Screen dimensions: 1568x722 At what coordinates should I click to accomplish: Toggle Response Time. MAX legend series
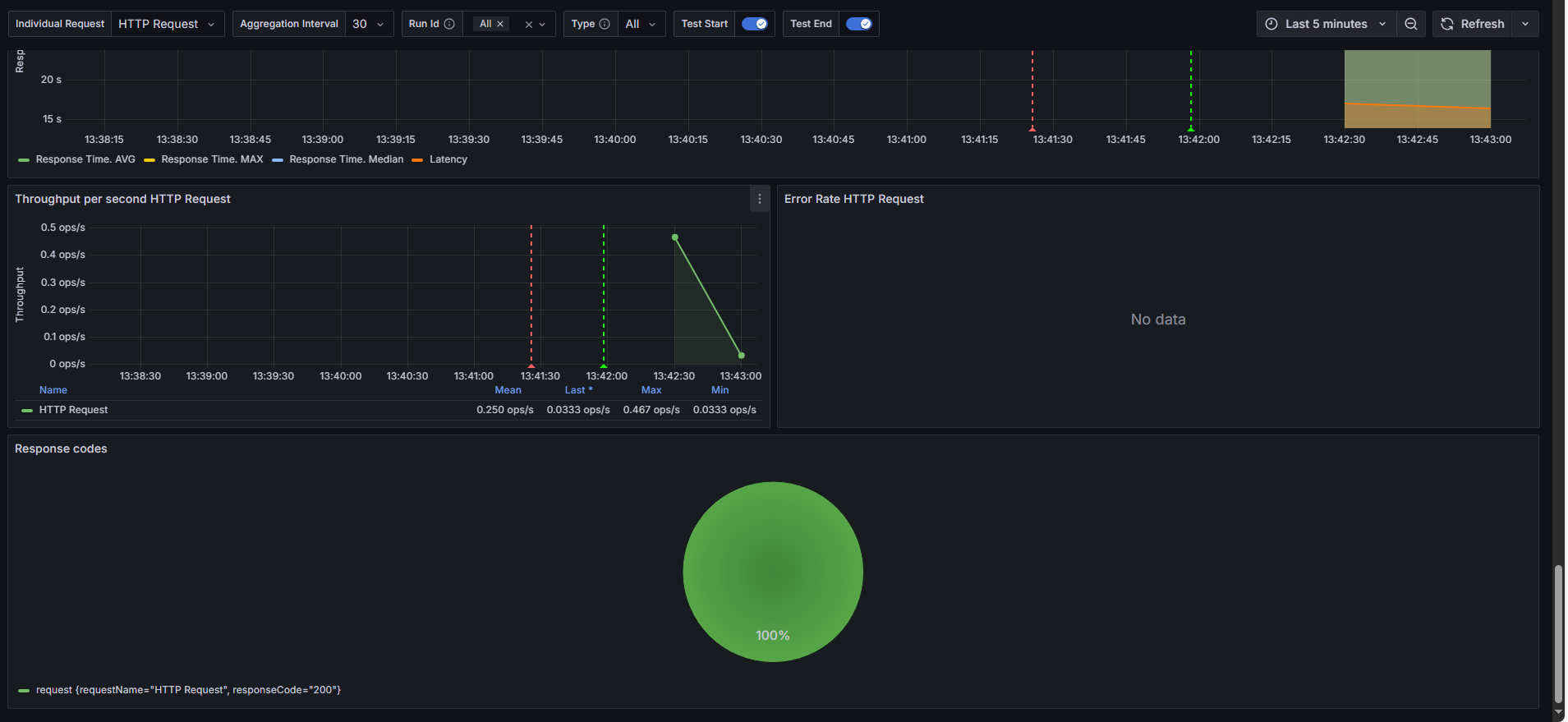coord(212,159)
